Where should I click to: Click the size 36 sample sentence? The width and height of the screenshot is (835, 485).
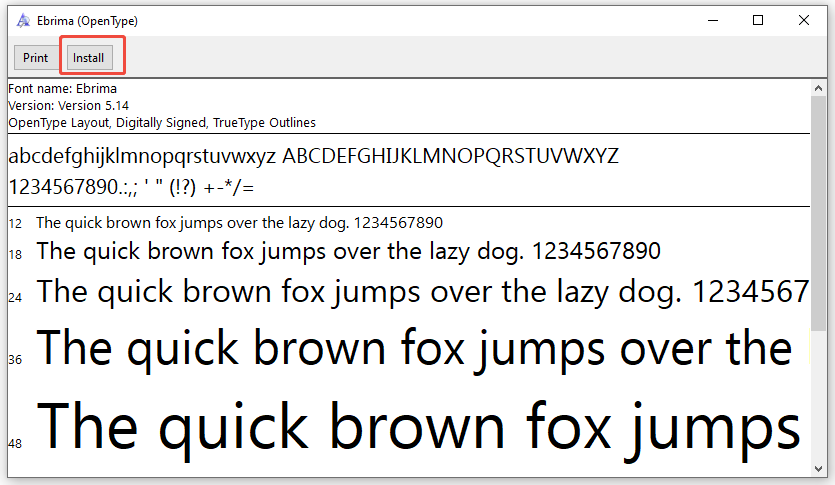point(414,349)
